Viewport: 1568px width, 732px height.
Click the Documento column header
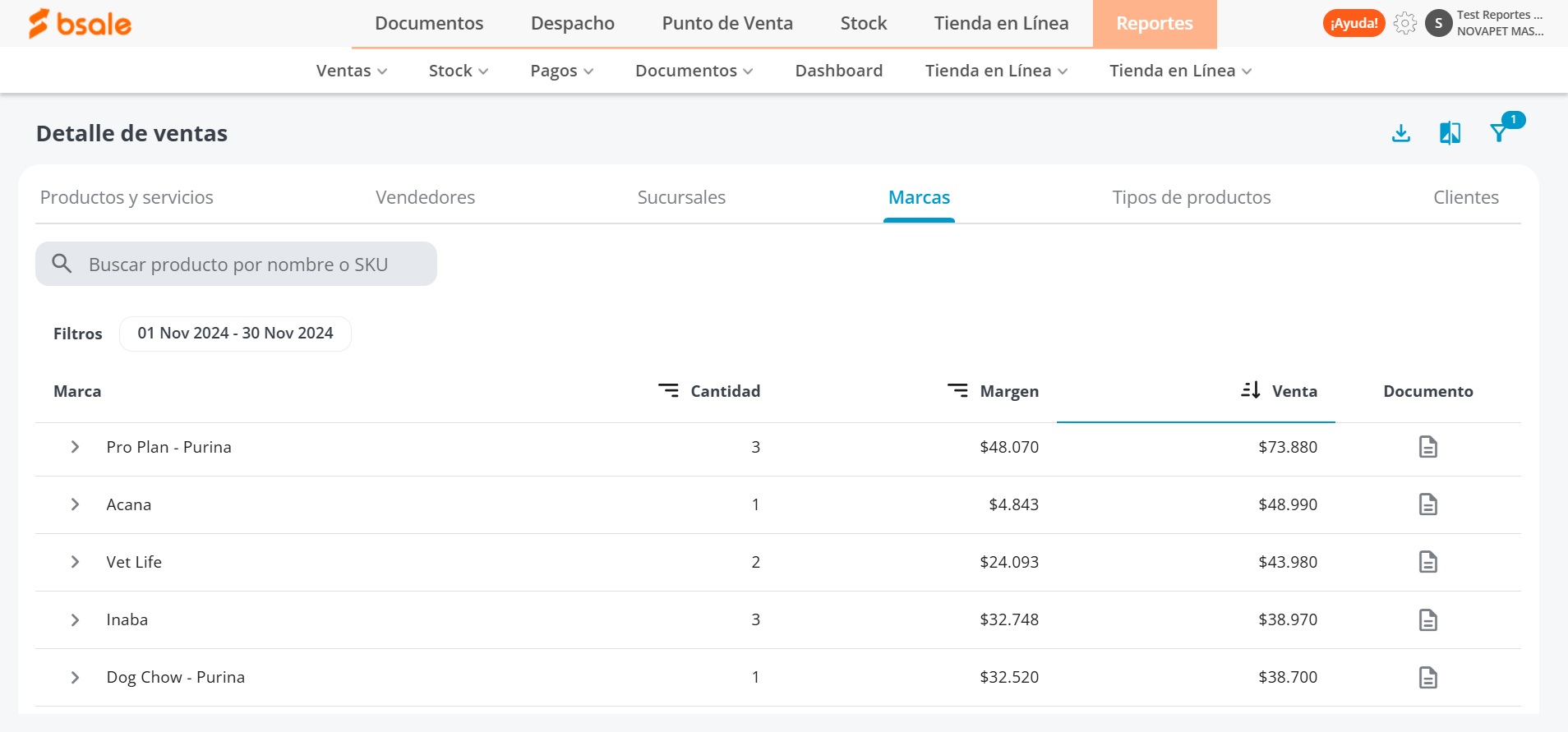(x=1428, y=391)
